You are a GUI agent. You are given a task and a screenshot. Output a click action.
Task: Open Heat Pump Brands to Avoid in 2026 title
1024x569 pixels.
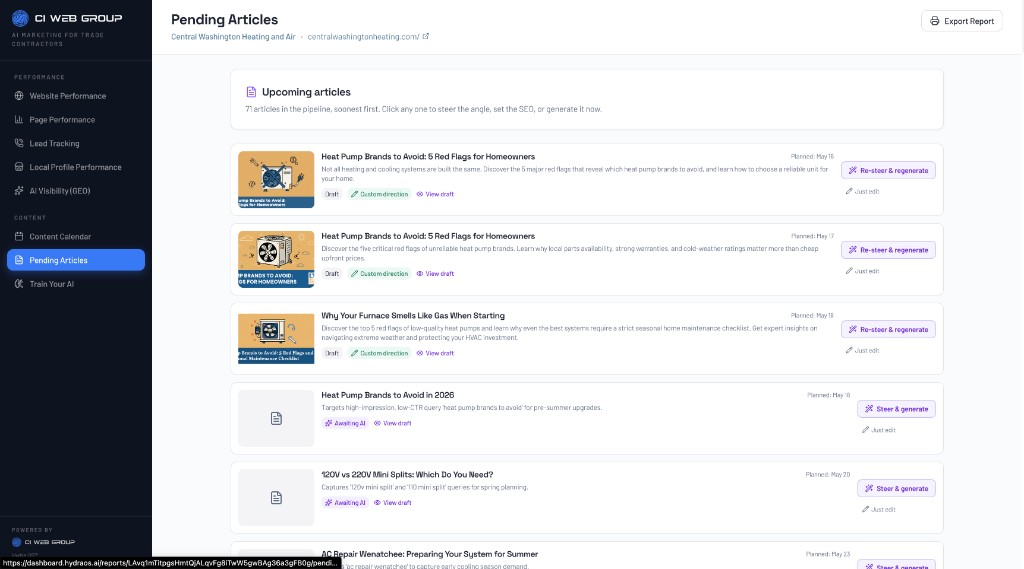click(x=387, y=395)
